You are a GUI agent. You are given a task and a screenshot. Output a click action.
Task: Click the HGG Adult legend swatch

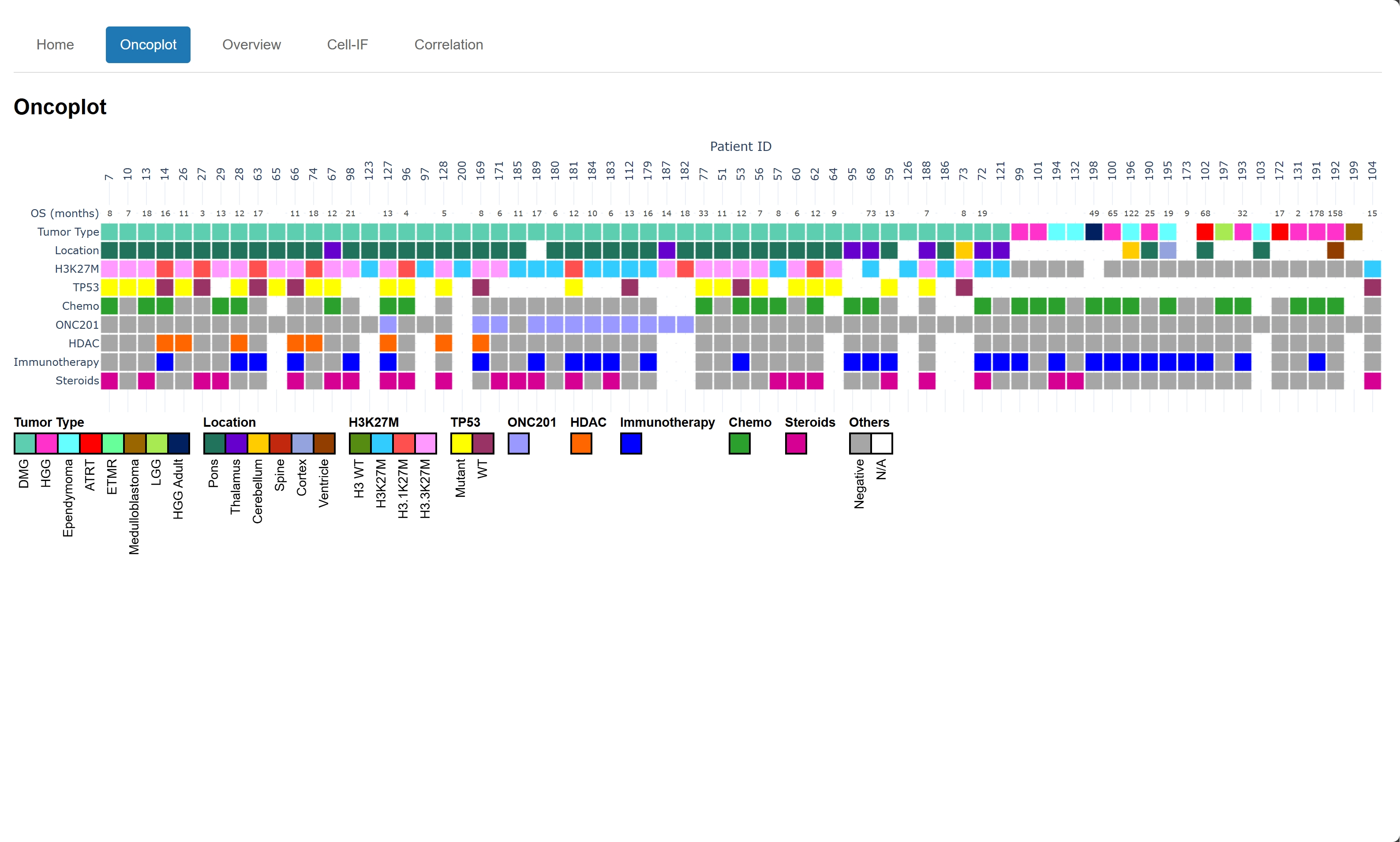(x=179, y=443)
